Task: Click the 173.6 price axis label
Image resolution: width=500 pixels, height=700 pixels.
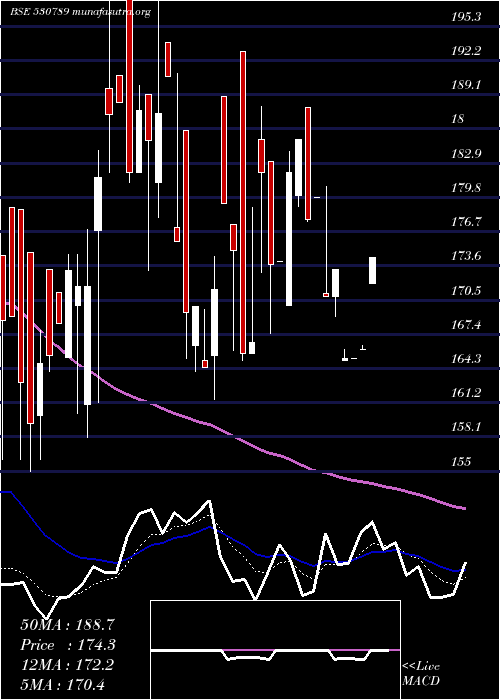Action: pyautogui.click(x=466, y=256)
